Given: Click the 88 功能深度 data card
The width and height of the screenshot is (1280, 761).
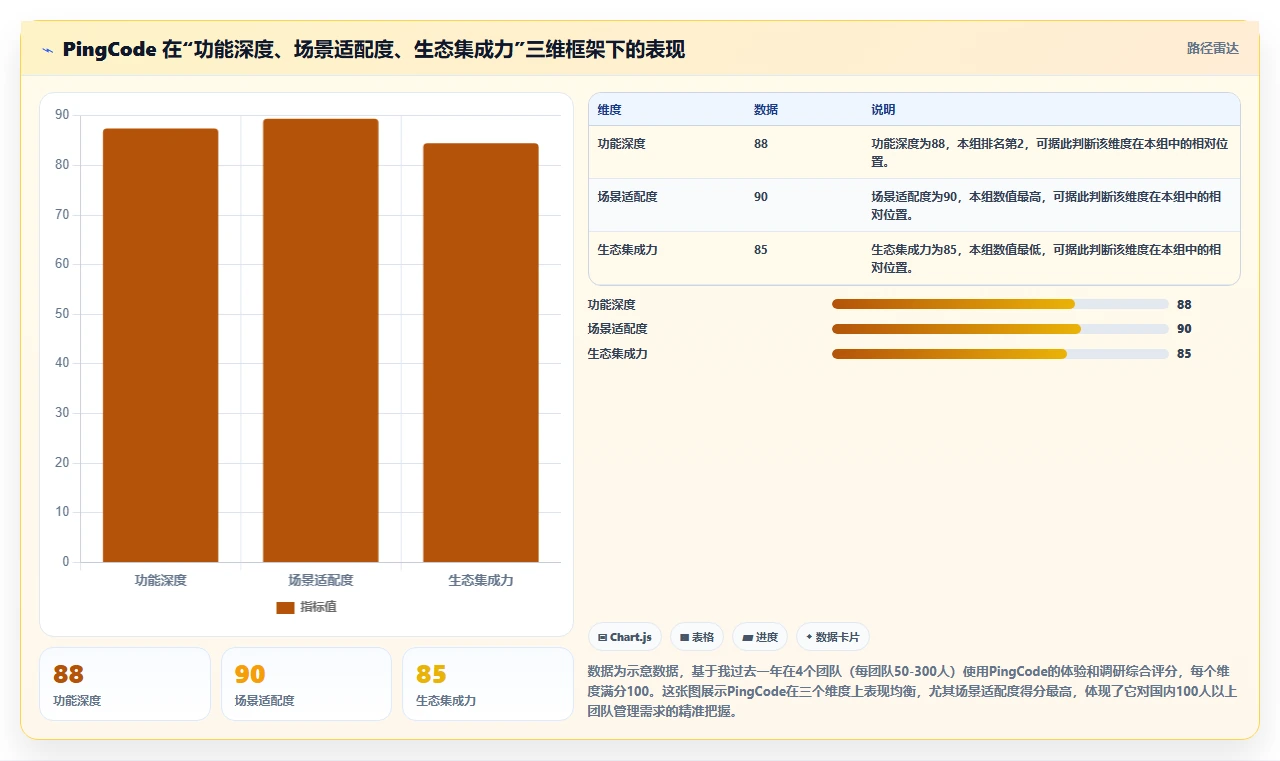Looking at the screenshot, I should click(125, 684).
